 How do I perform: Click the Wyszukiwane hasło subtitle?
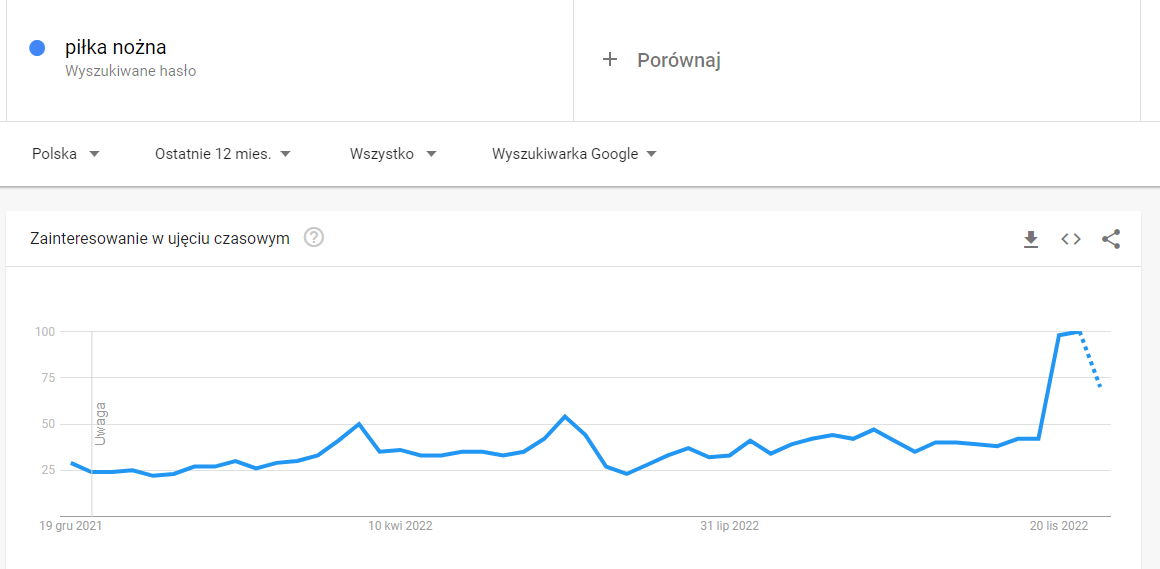click(x=130, y=71)
